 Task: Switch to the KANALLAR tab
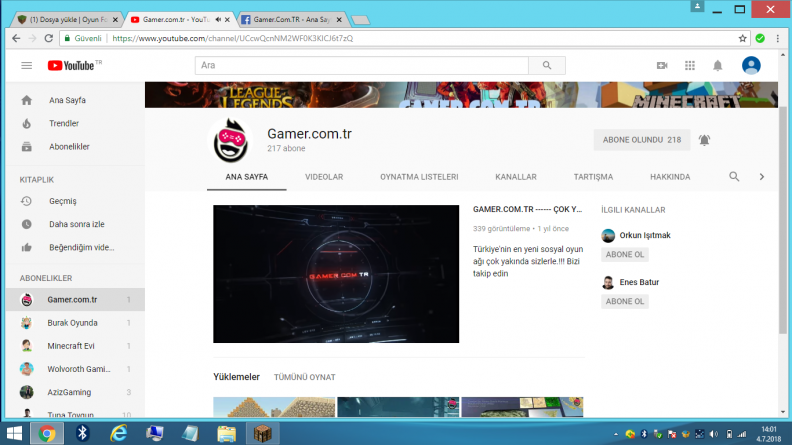pos(516,177)
